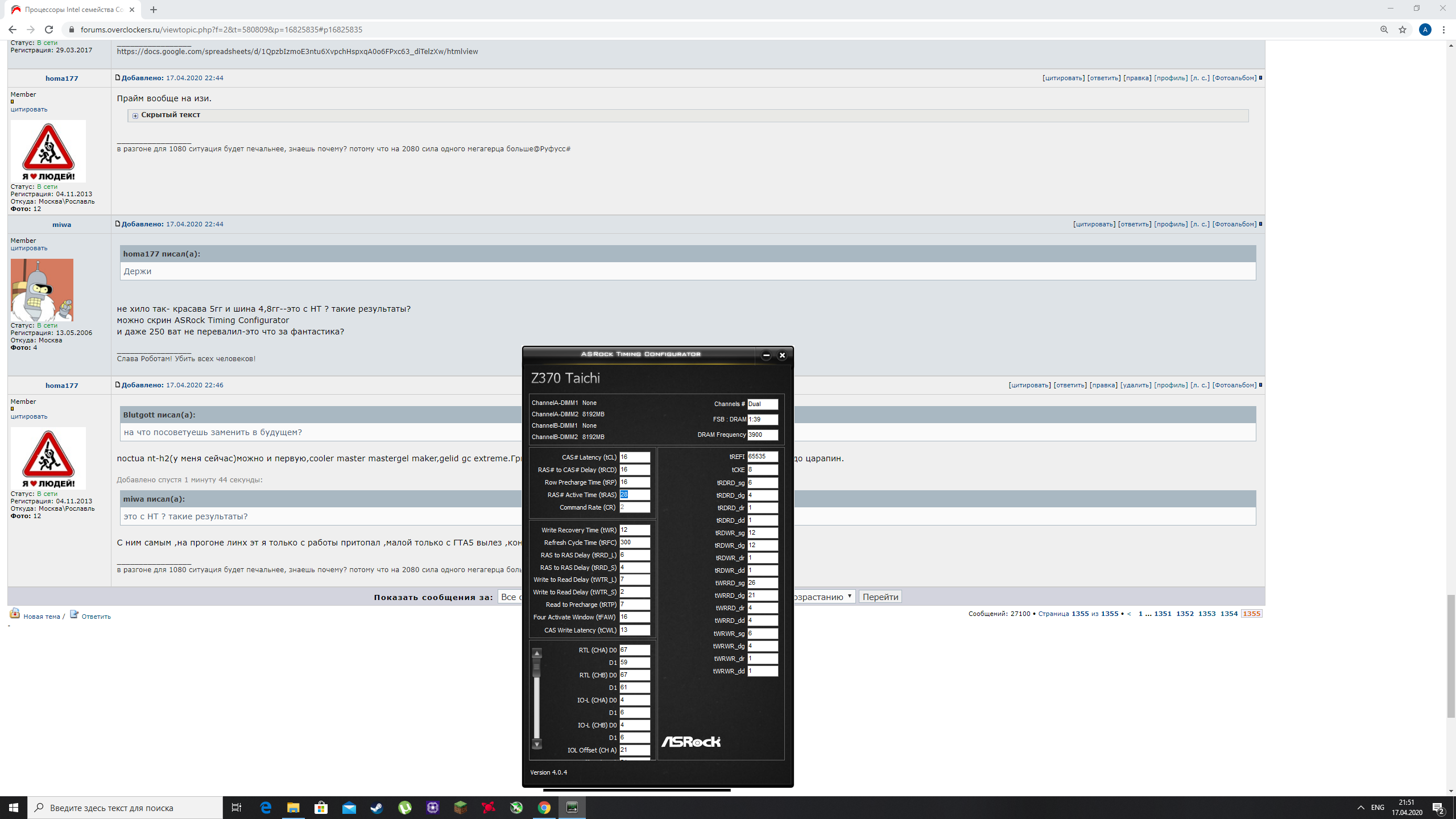Bookmark this page with the star icon

pos(1403,30)
